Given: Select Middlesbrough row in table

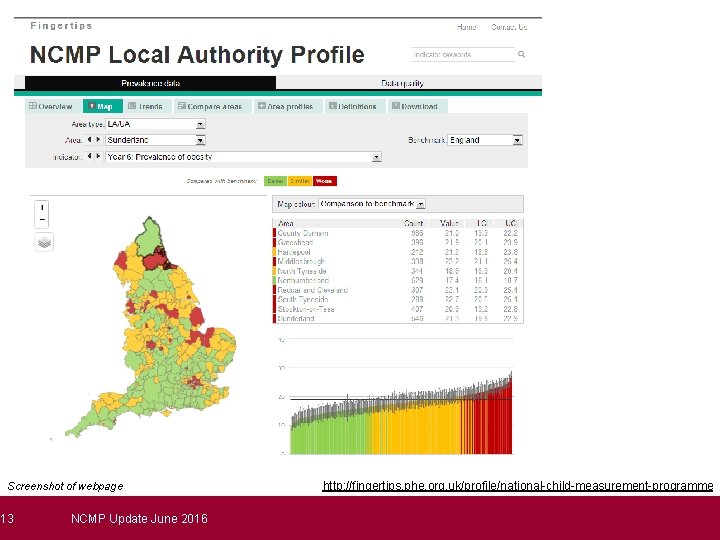Looking at the screenshot, I should [x=398, y=261].
